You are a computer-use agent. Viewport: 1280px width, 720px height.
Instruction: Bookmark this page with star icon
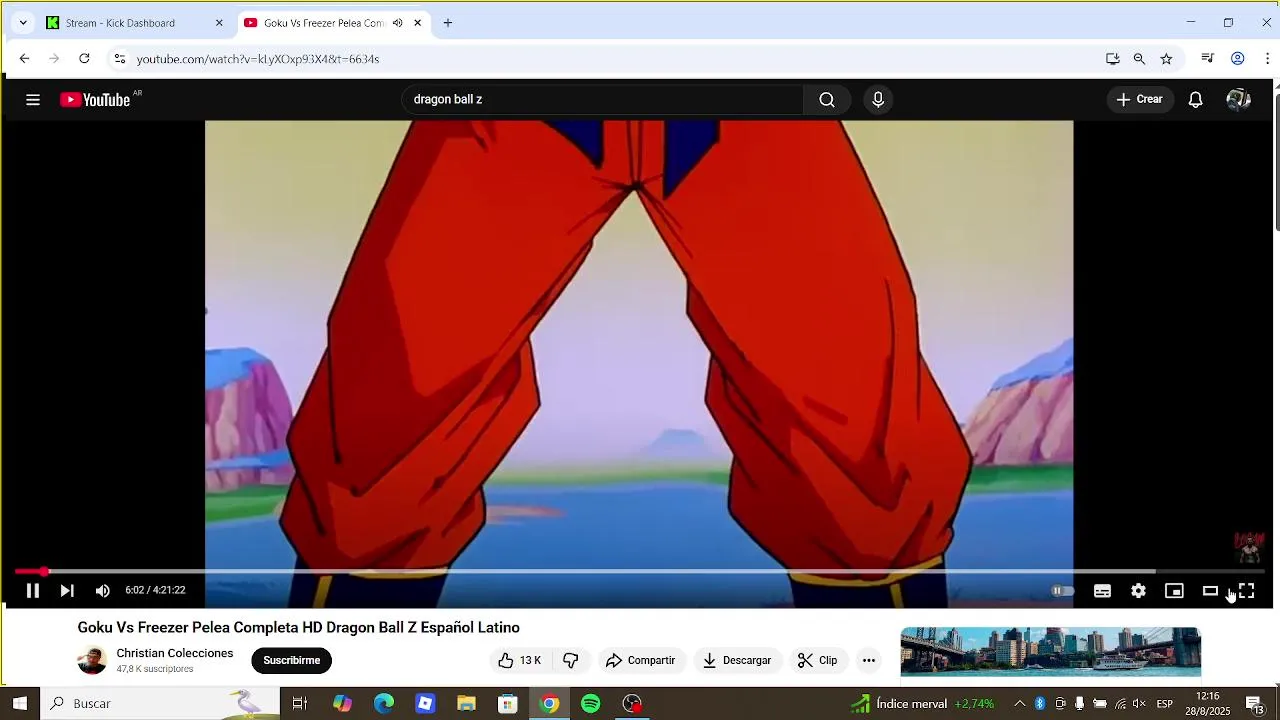coord(1166,59)
